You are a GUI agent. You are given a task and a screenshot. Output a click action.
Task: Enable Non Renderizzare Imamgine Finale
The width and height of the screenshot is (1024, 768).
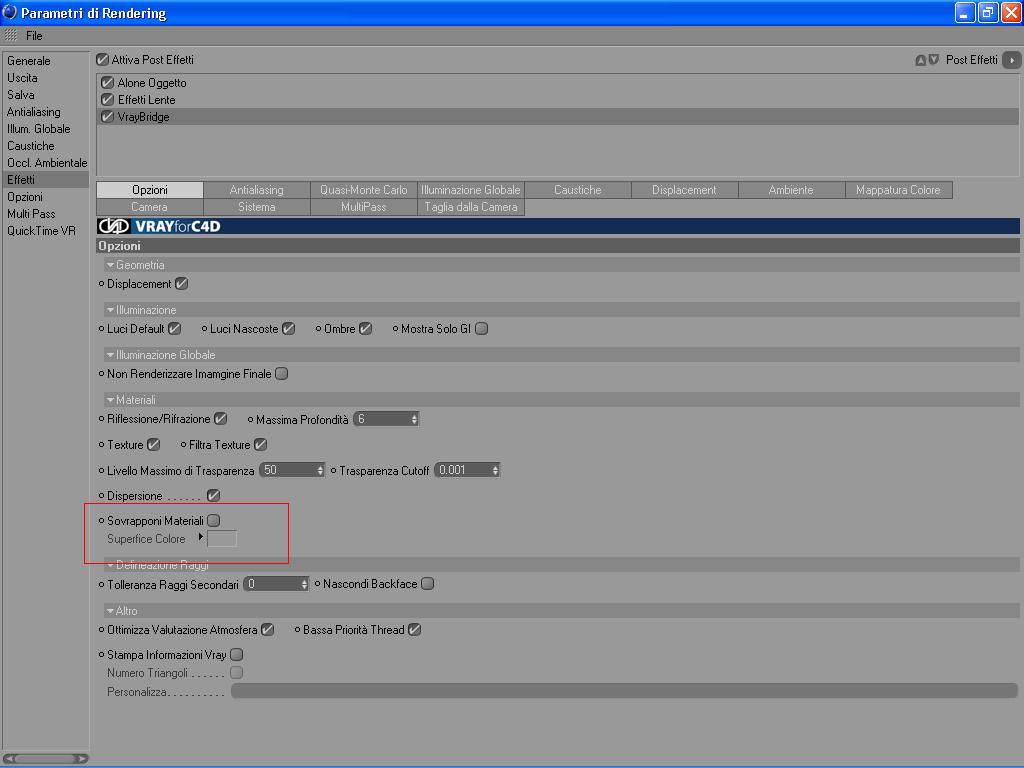point(281,374)
